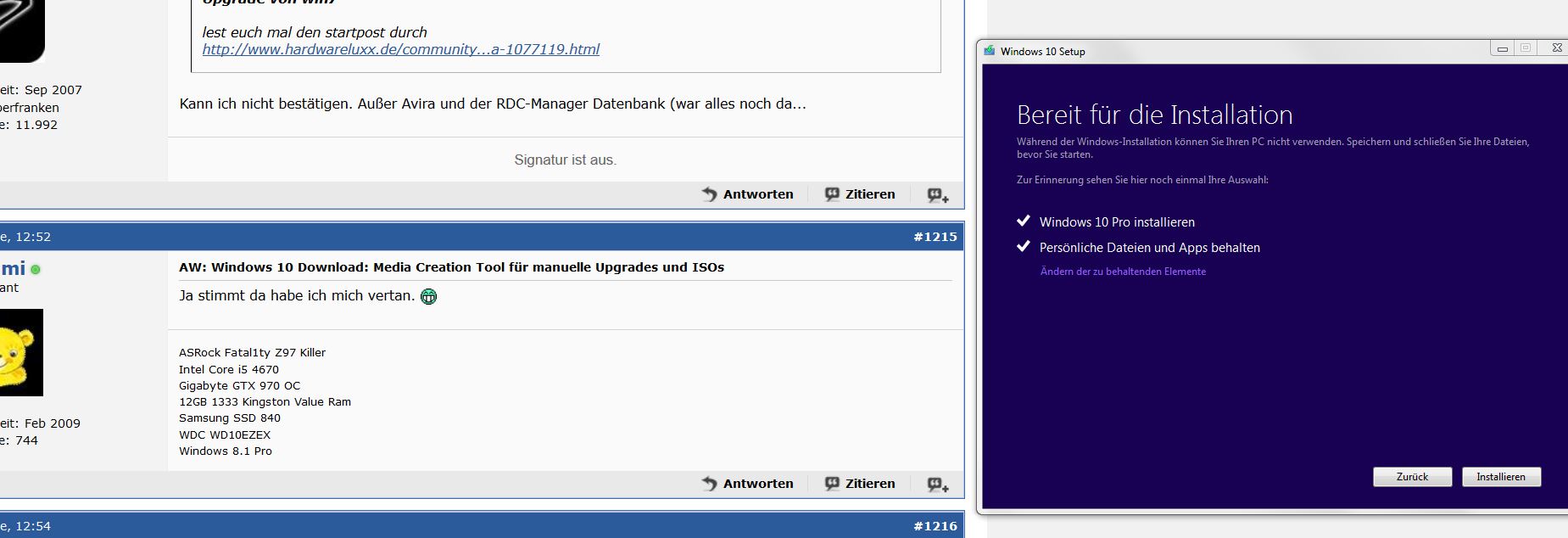1568x538 pixels.
Task: Click quote bubble icon under post #1215
Action: 833,484
